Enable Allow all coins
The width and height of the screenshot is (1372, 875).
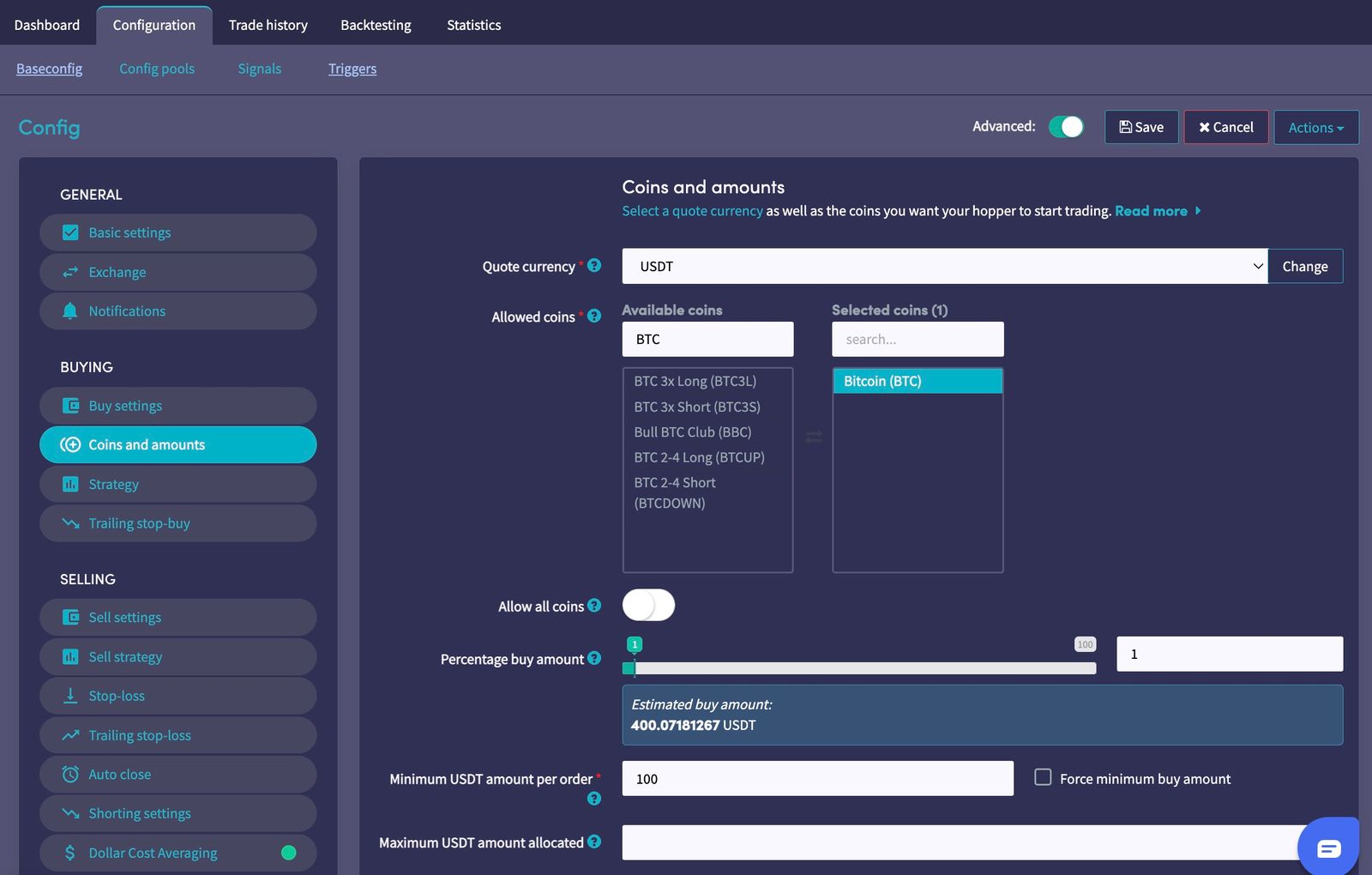click(648, 605)
